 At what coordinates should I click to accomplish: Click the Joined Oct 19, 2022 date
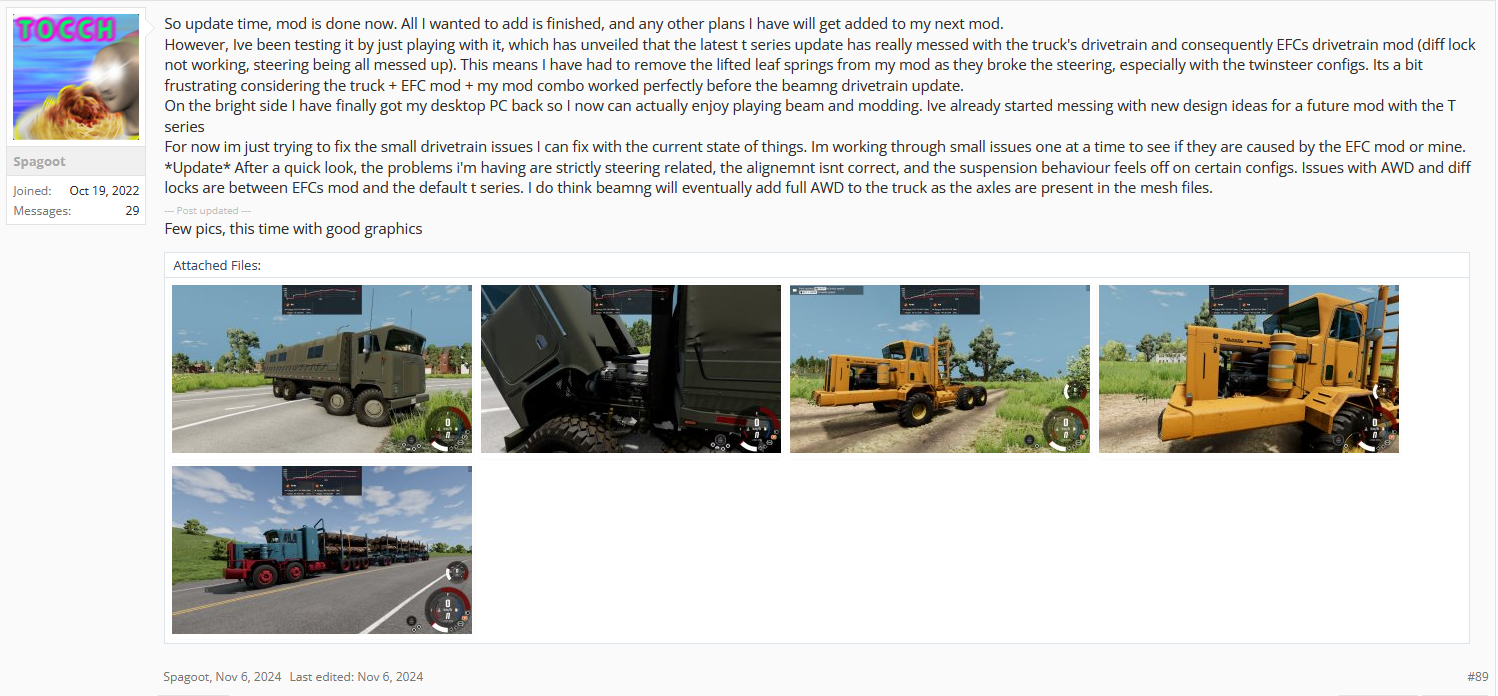(x=104, y=191)
